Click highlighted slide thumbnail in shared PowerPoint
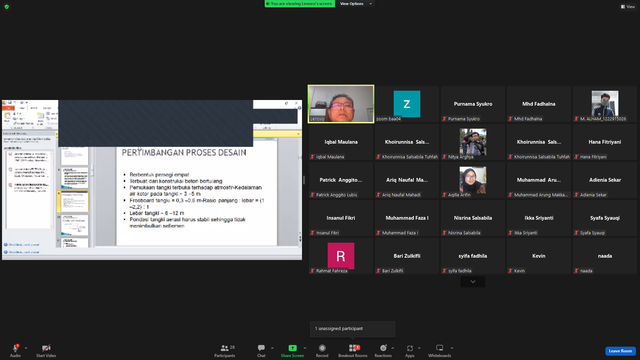 pos(75,201)
